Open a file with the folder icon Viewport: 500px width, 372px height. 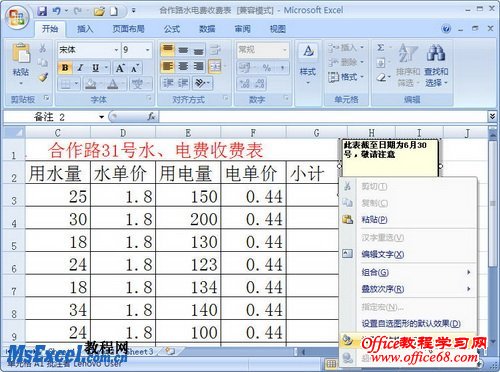click(x=99, y=11)
